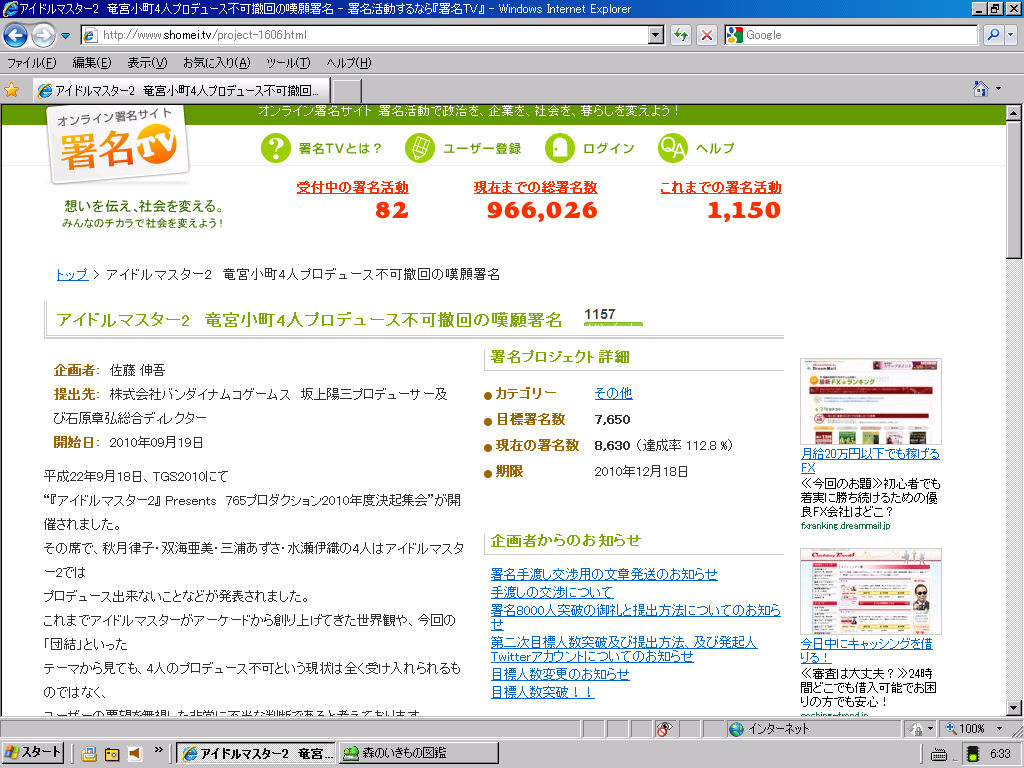1024x768 pixels.
Task: Click the Outlook Express quick launch icon
Action: click(89, 754)
